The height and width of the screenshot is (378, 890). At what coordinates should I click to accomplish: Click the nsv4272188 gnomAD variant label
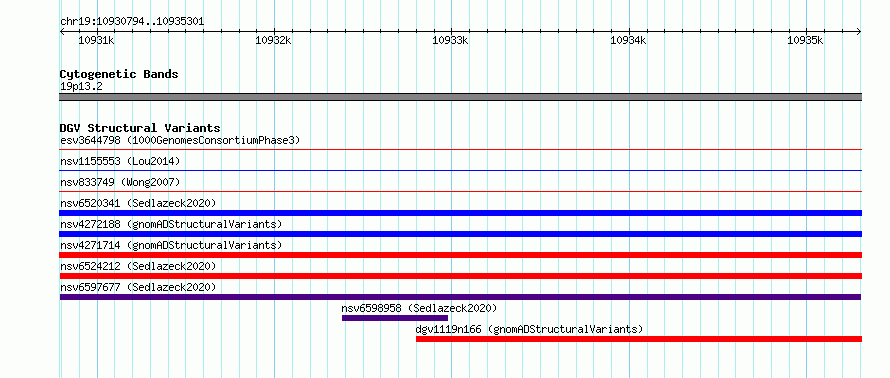(x=171, y=224)
